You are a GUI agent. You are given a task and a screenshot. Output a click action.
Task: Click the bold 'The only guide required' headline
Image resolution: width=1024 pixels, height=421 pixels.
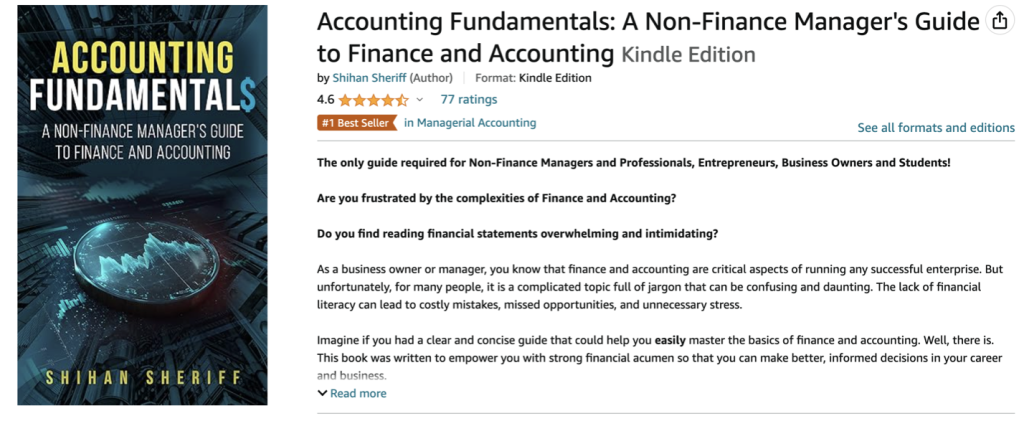[633, 162]
